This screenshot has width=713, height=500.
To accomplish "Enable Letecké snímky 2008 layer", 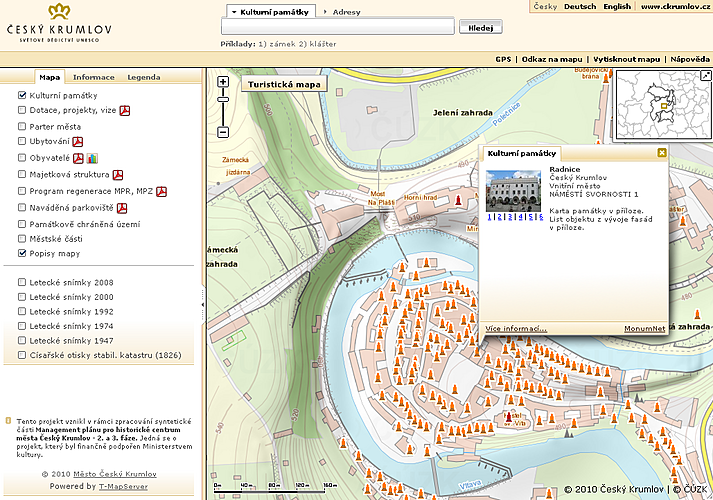I will pyautogui.click(x=22, y=282).
